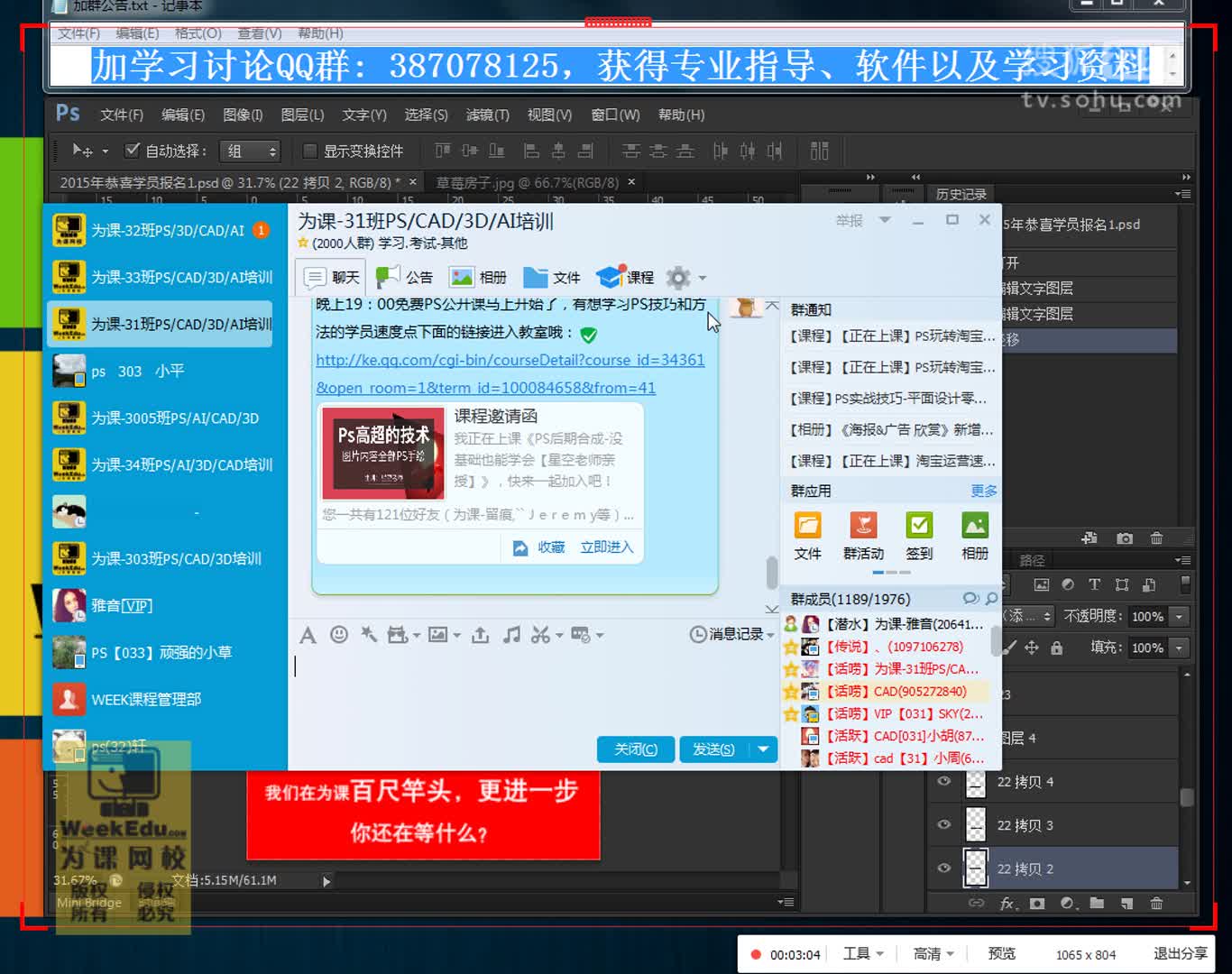Click the link layers icon

[976, 903]
